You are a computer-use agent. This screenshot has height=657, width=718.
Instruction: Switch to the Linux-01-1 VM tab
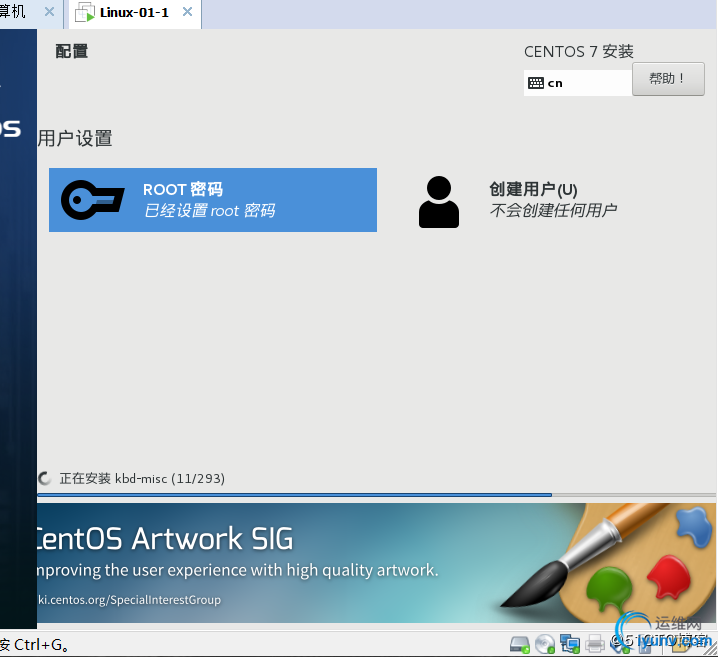point(135,13)
